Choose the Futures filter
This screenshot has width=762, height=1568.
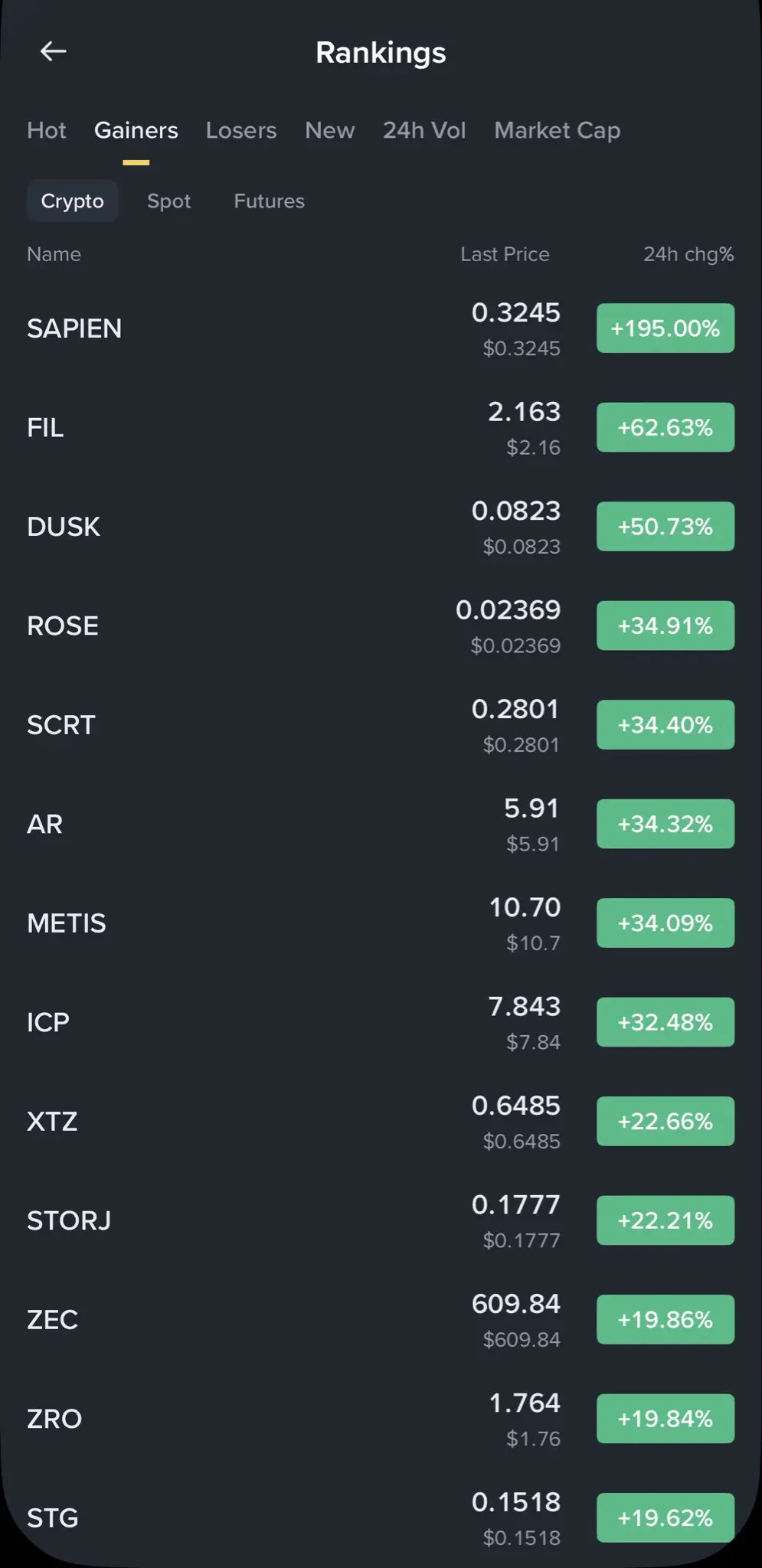(x=269, y=201)
